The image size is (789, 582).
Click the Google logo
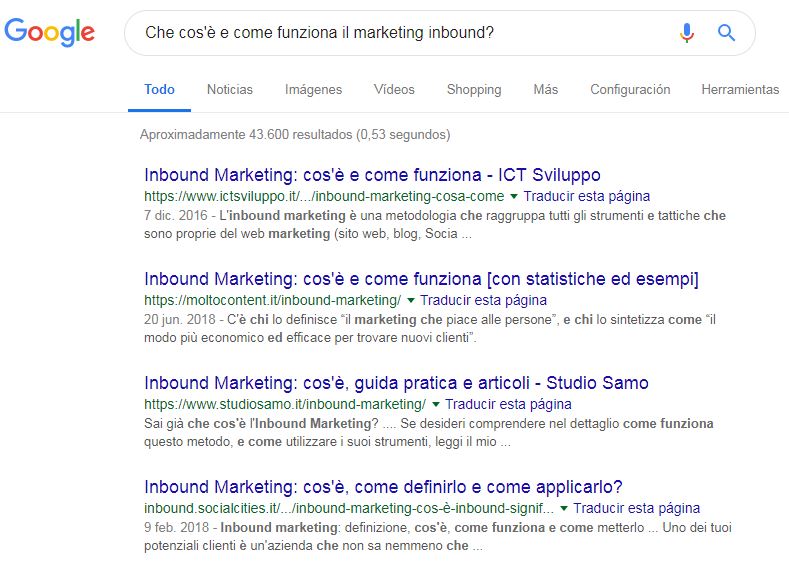pyautogui.click(x=49, y=32)
